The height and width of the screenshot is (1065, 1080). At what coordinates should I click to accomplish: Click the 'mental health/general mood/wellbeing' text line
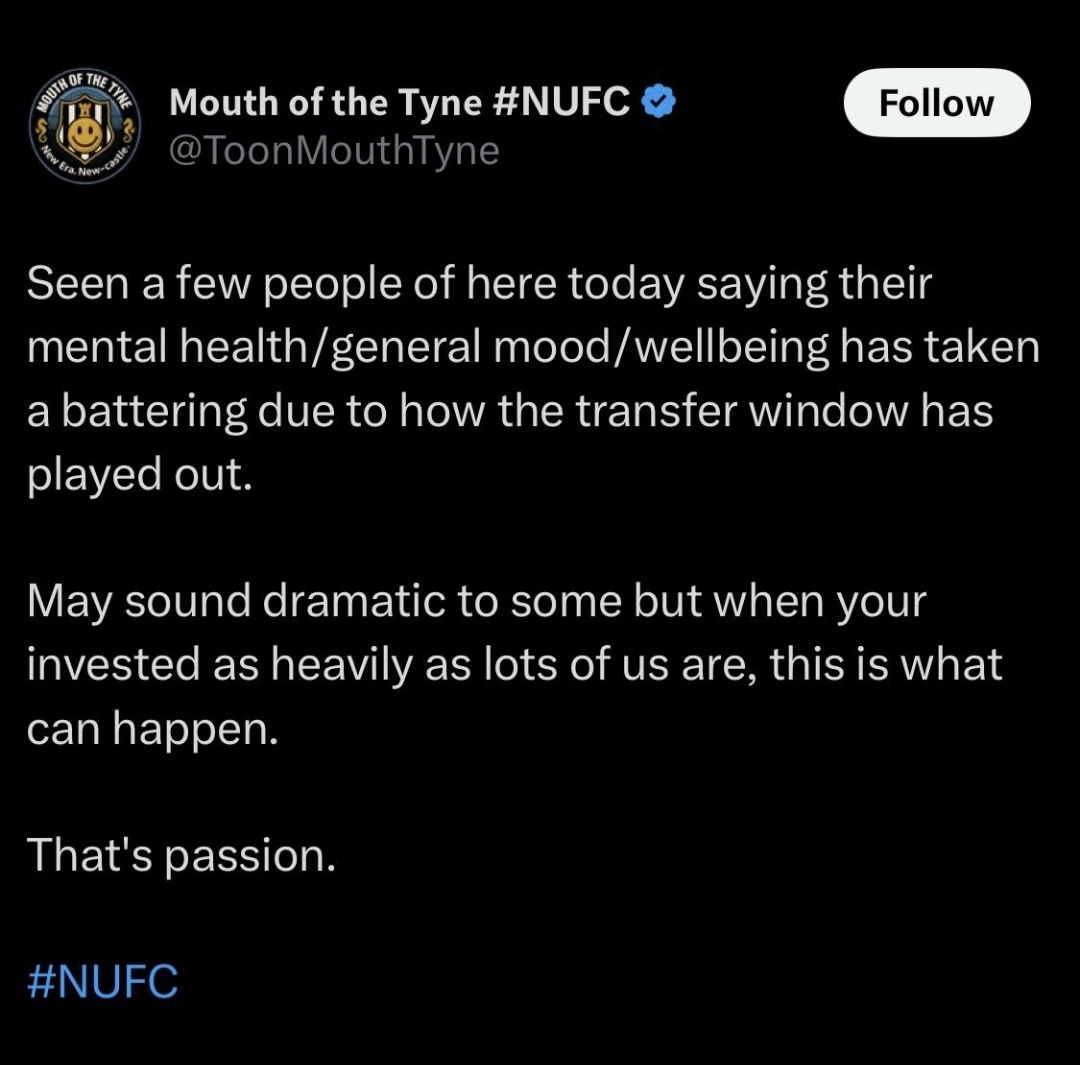pos(533,347)
